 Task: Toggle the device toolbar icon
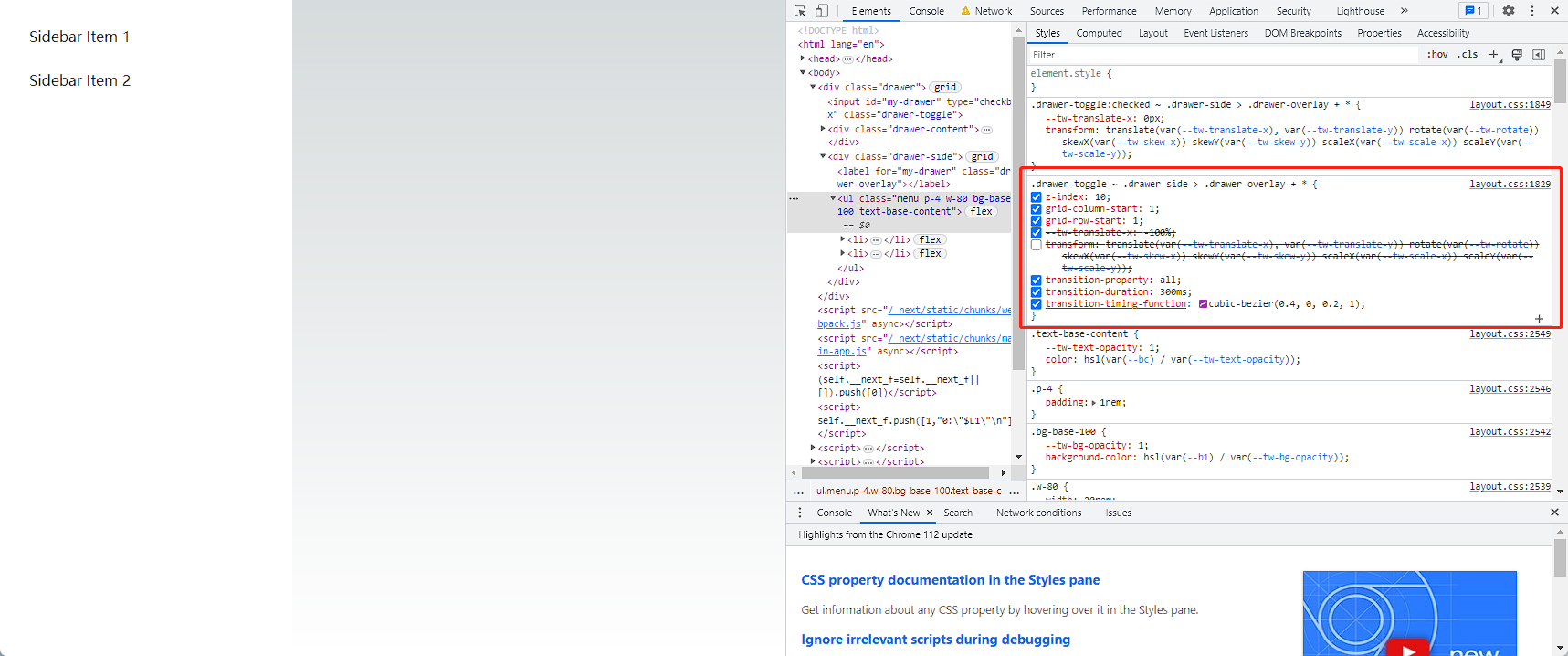pos(822,11)
